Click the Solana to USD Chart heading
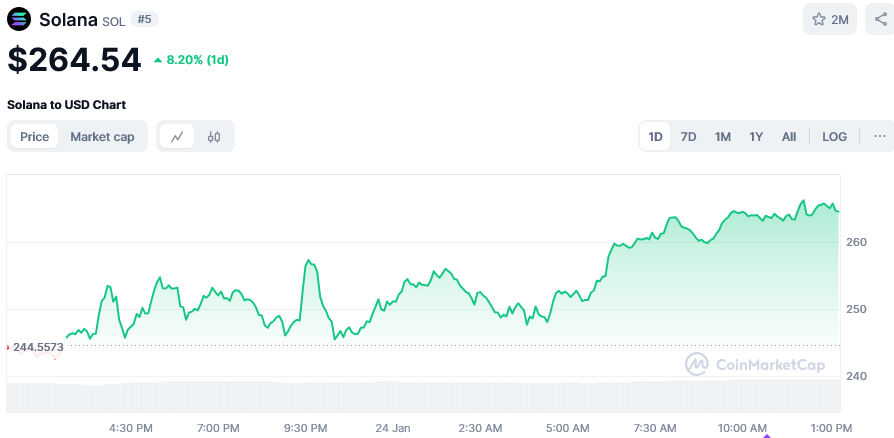894x438 pixels. (x=66, y=105)
